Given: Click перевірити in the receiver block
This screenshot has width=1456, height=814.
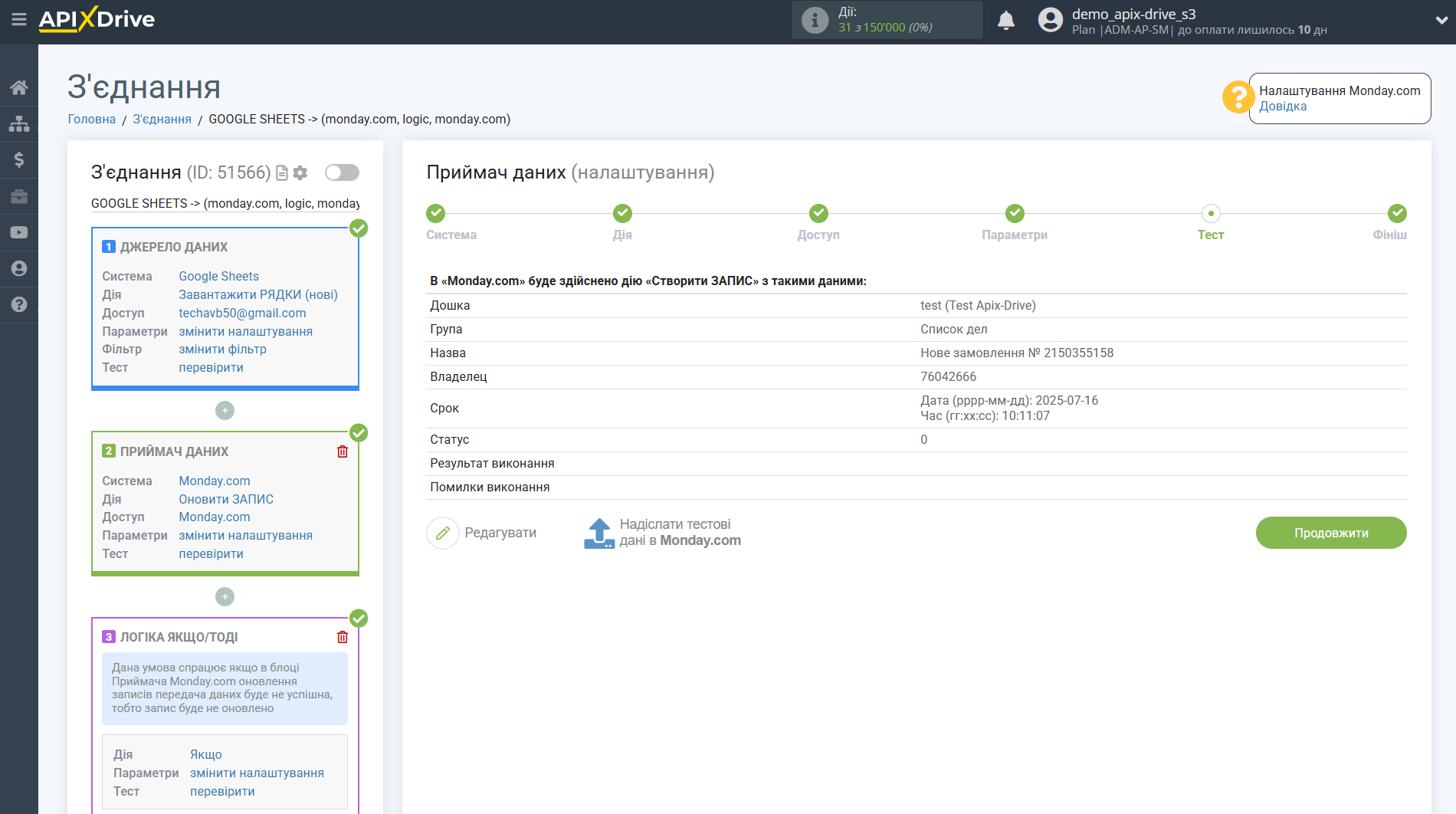Looking at the screenshot, I should point(212,553).
